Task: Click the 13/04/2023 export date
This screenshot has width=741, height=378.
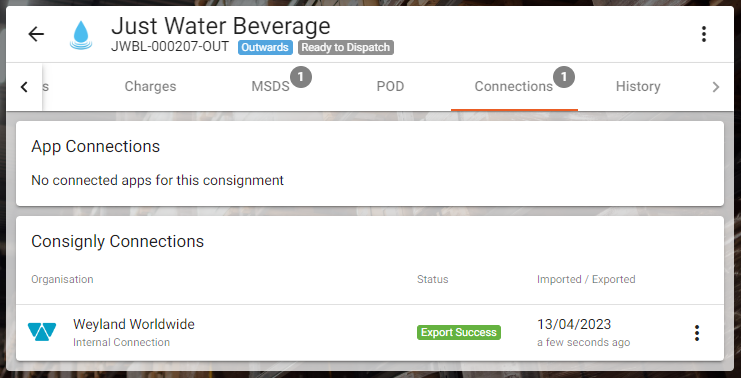Action: (x=574, y=325)
